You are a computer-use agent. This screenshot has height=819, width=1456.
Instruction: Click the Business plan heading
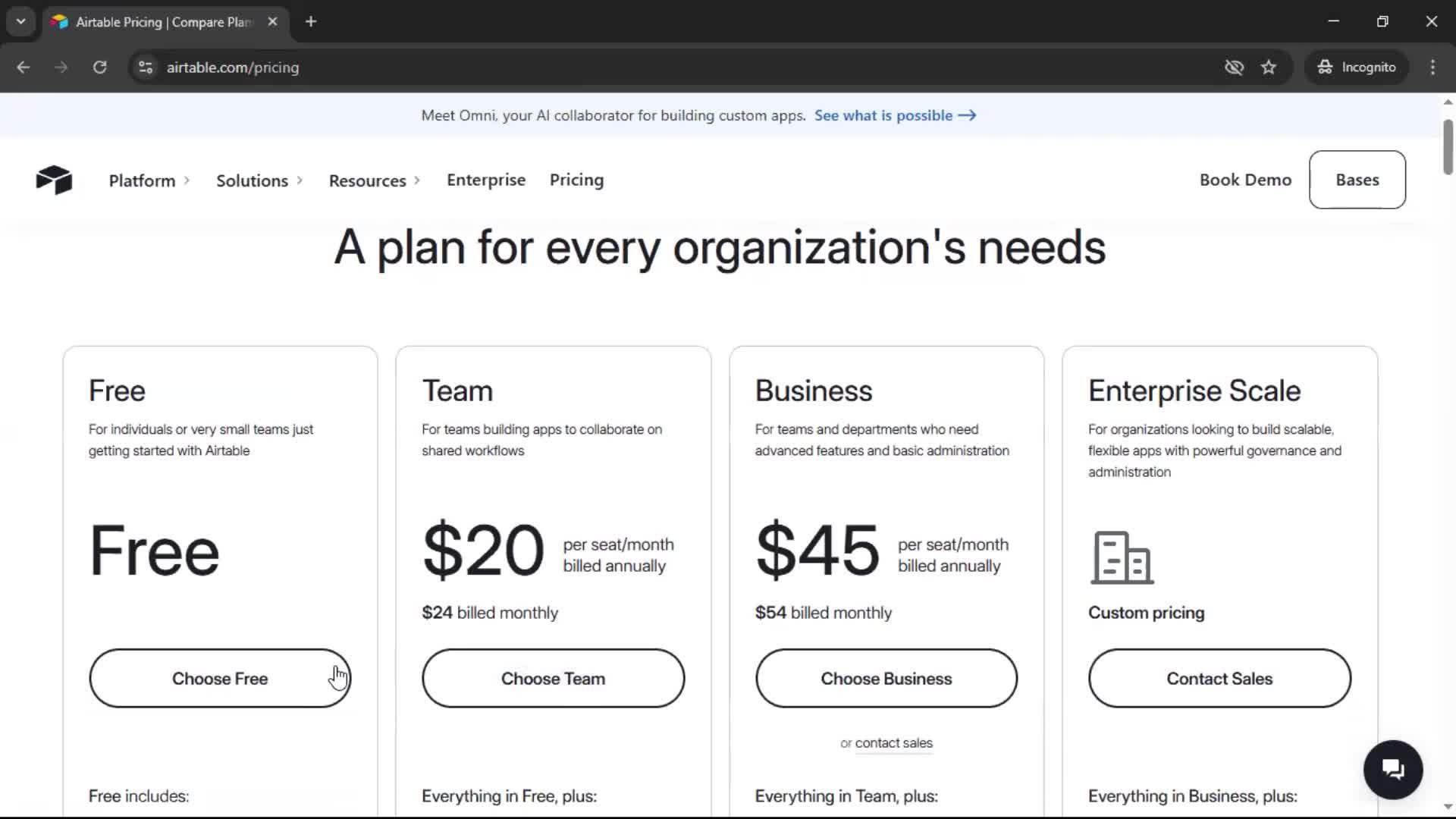point(814,391)
